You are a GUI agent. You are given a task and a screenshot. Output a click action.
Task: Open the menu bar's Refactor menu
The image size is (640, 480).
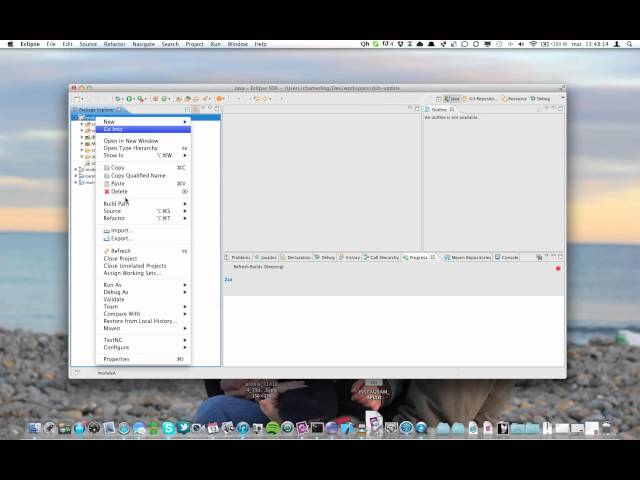114,44
